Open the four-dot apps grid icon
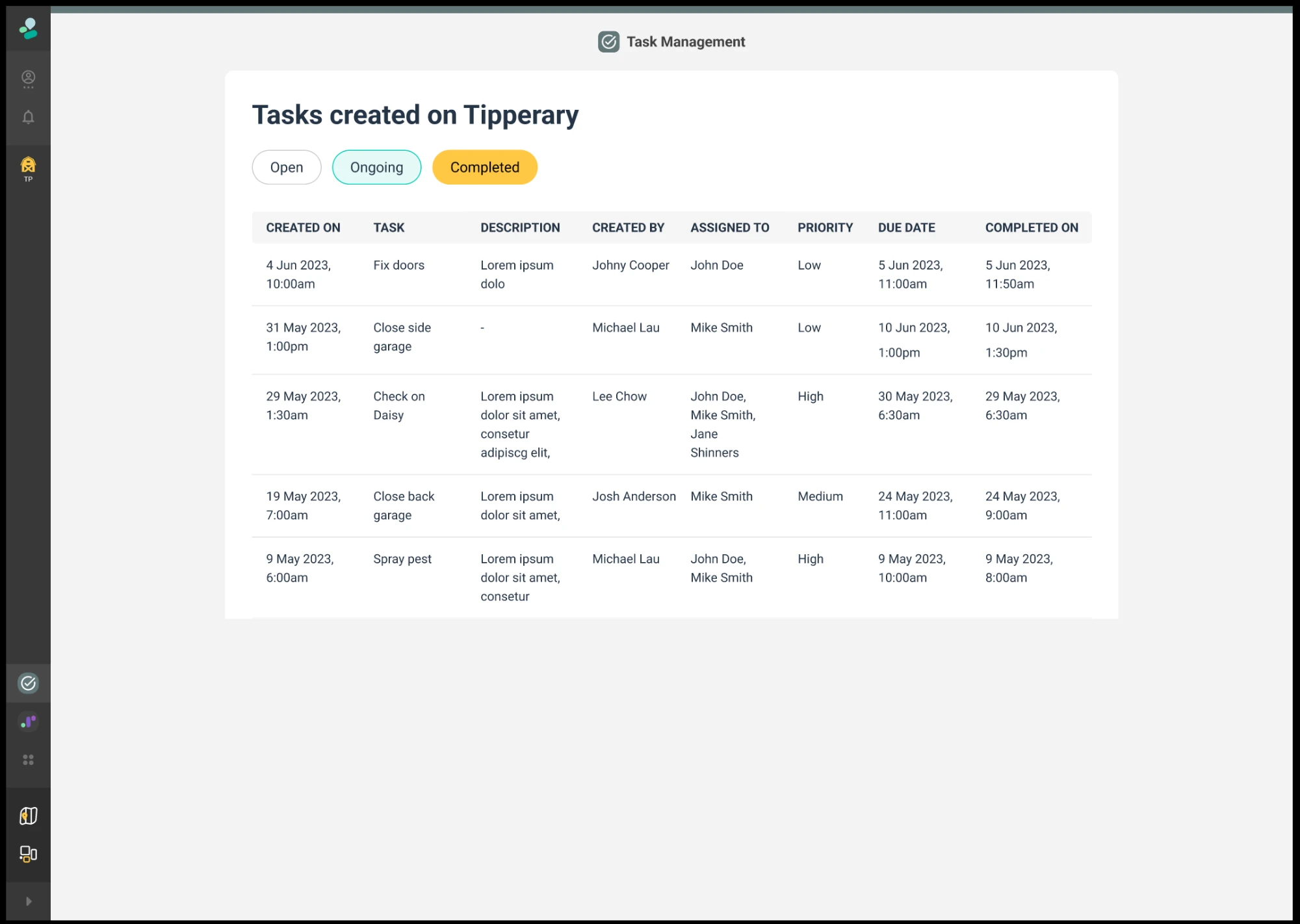The image size is (1300, 924). [28, 760]
